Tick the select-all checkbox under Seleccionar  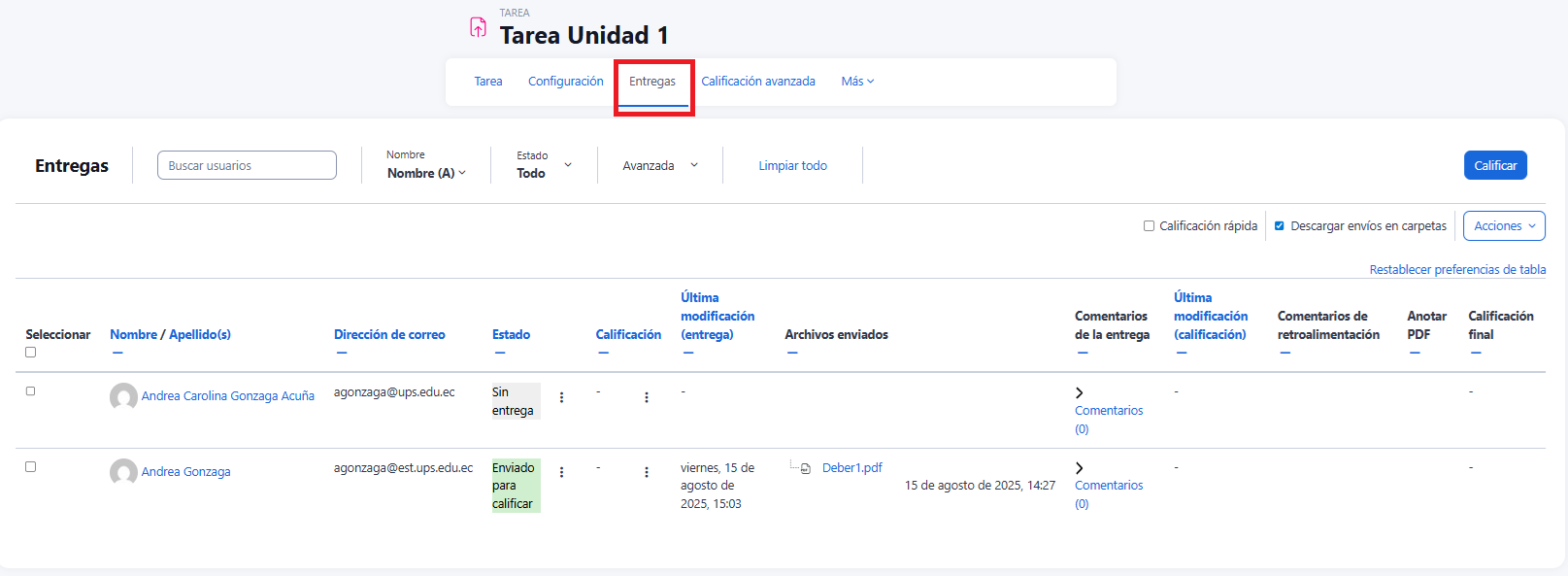pos(30,353)
